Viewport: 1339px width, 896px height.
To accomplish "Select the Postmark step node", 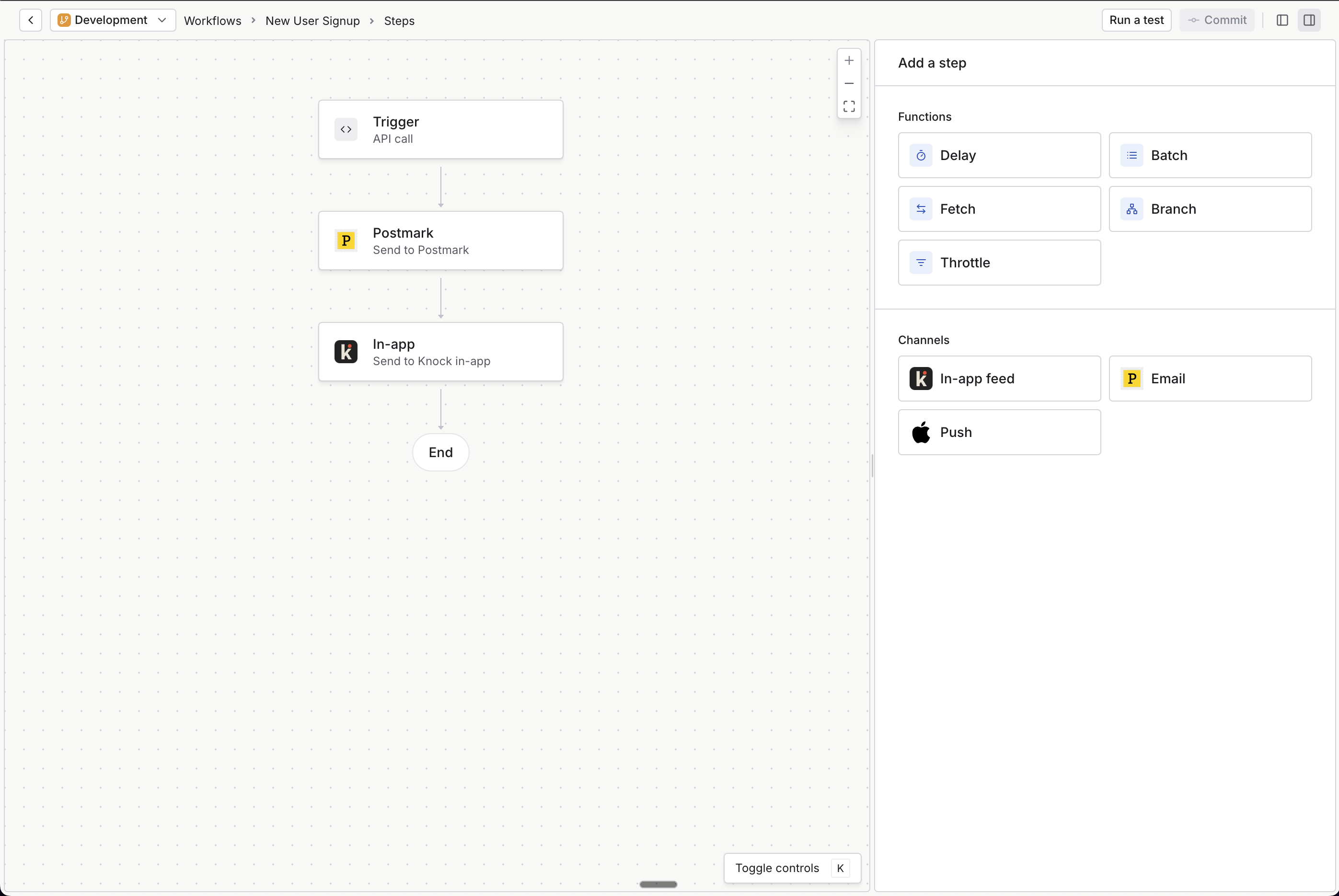I will point(440,240).
